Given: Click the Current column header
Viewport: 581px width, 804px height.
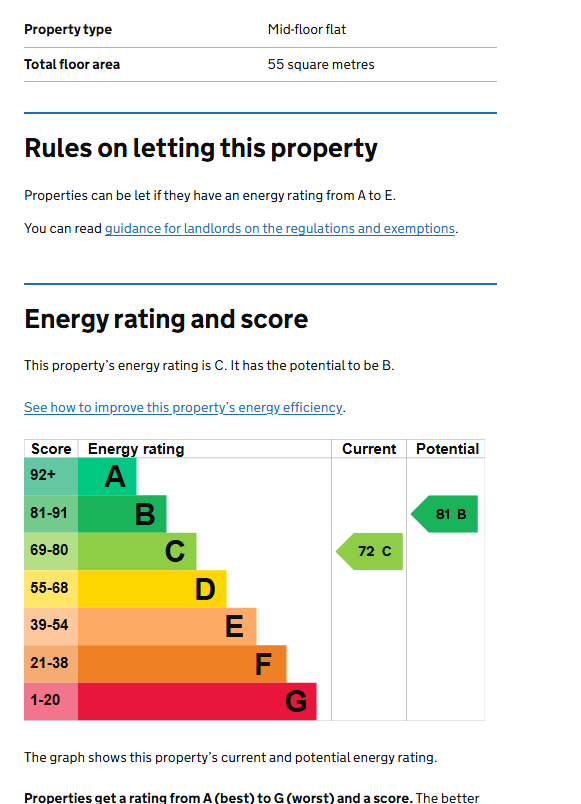Looking at the screenshot, I should point(369,449).
